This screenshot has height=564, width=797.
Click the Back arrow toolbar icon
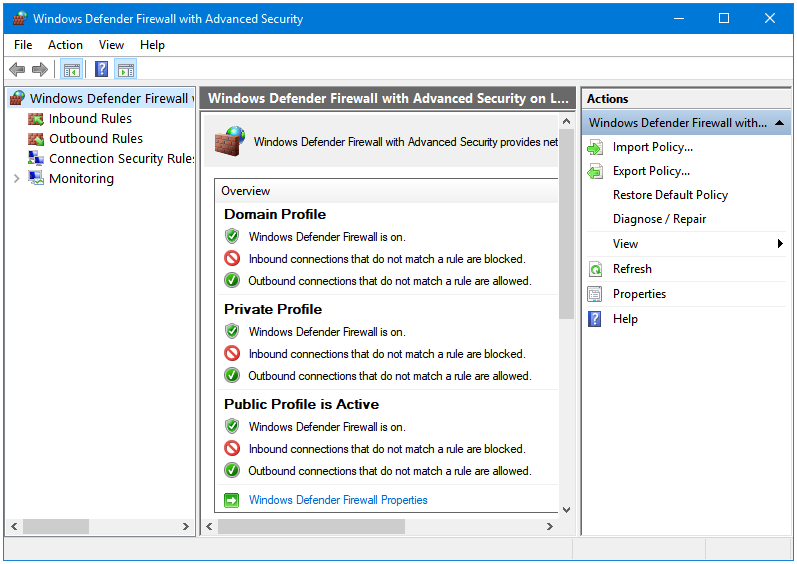coord(17,69)
